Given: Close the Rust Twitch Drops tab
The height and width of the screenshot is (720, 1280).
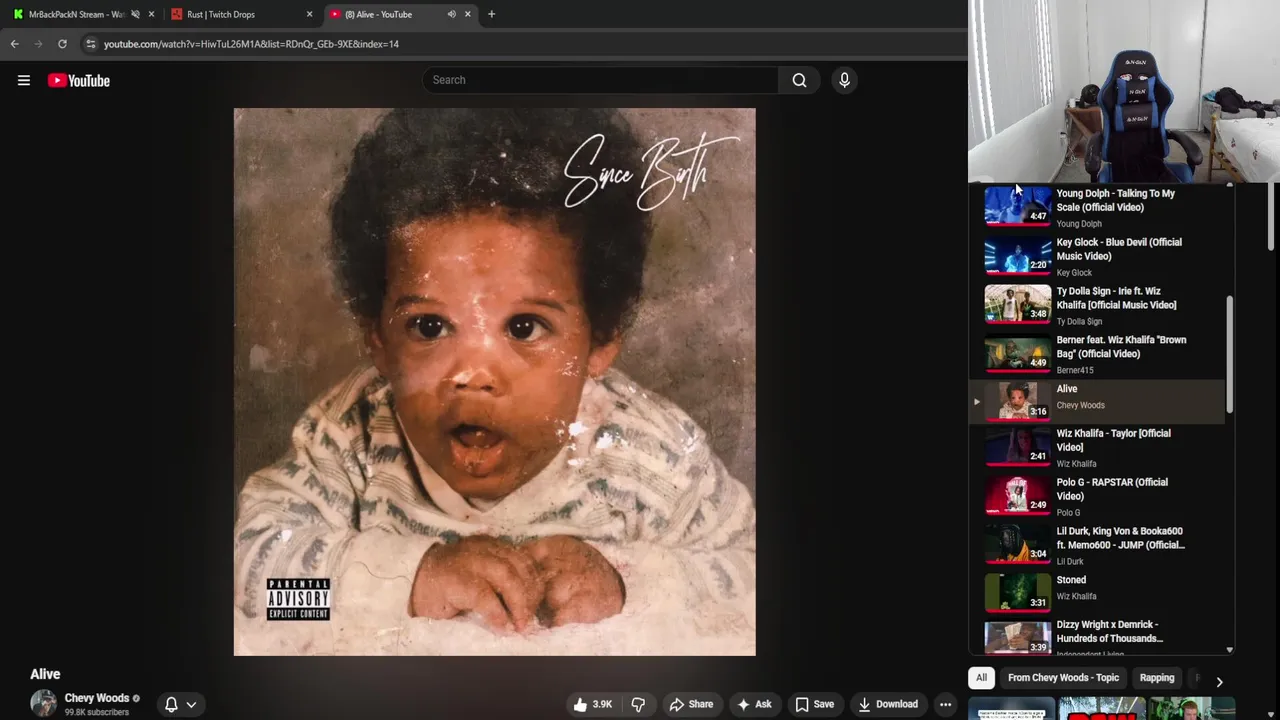Looking at the screenshot, I should pyautogui.click(x=309, y=14).
